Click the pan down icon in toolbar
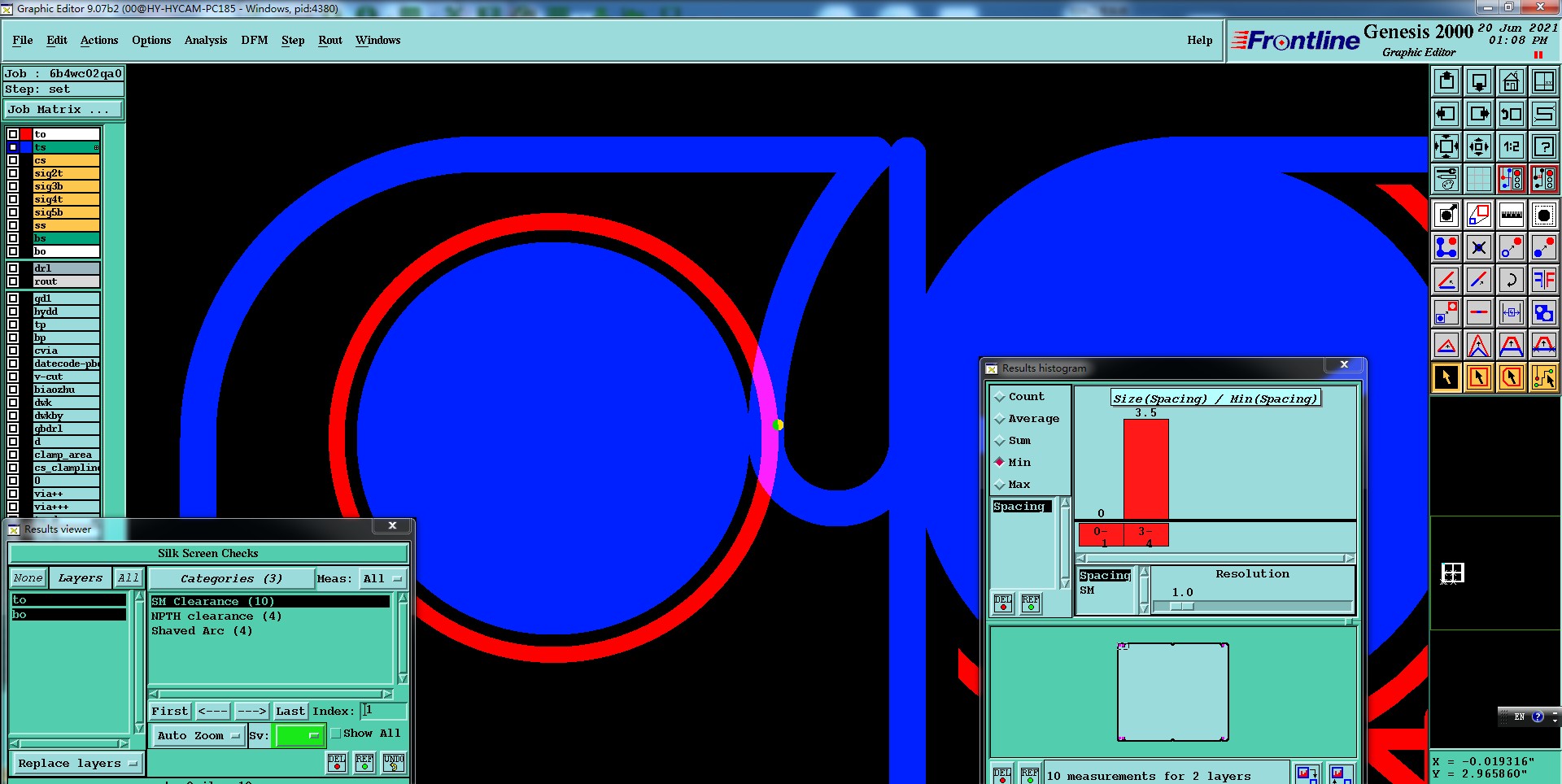This screenshot has width=1562, height=784. [x=1479, y=81]
